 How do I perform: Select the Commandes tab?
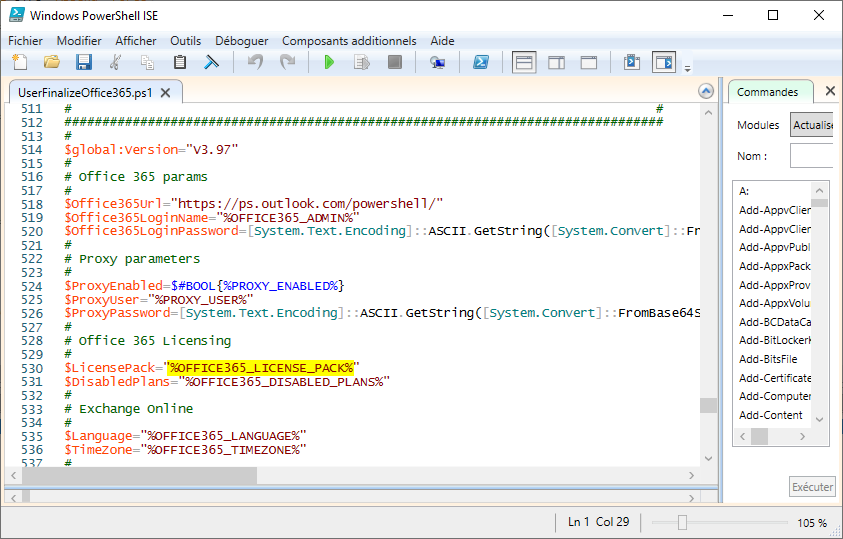click(767, 92)
